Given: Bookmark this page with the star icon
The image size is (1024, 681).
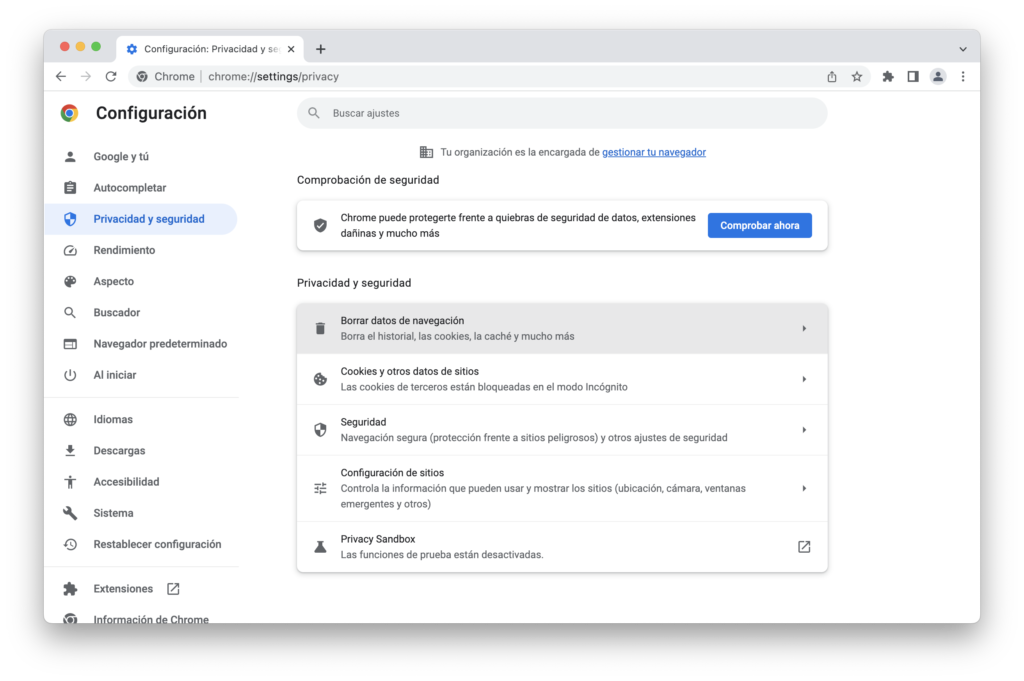Looking at the screenshot, I should click(x=857, y=76).
